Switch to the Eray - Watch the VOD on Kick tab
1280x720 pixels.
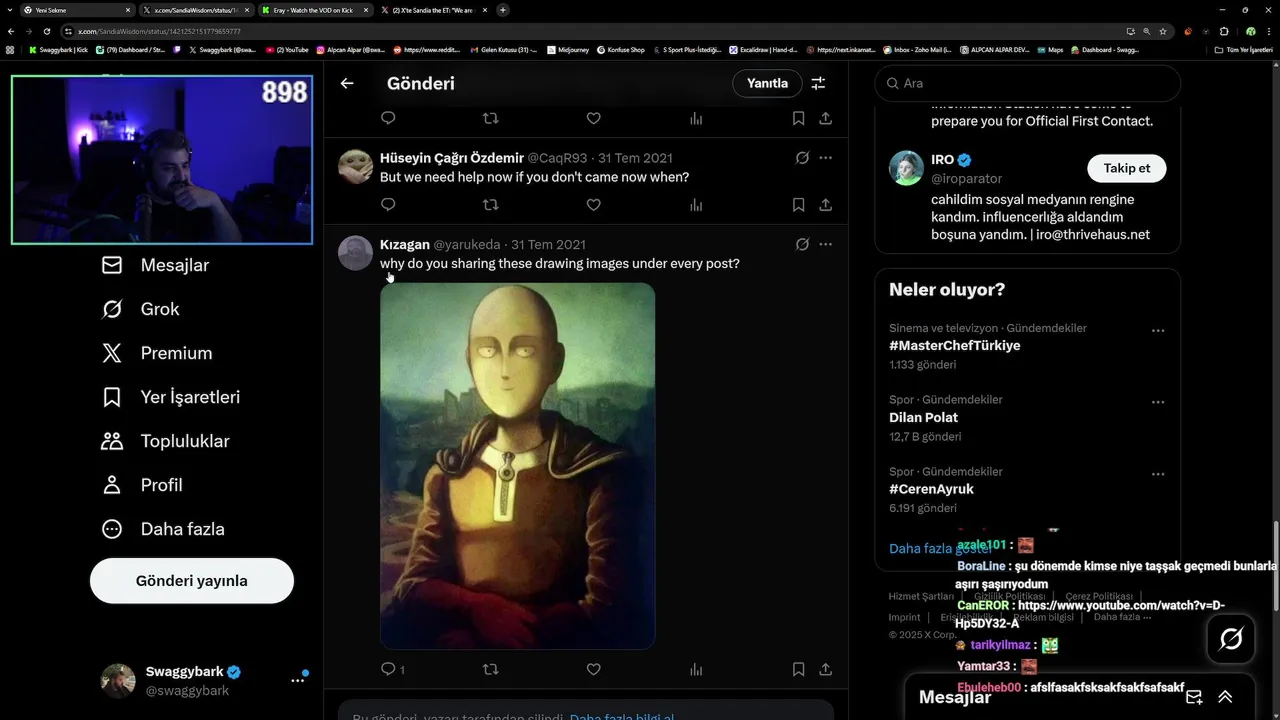pos(314,10)
